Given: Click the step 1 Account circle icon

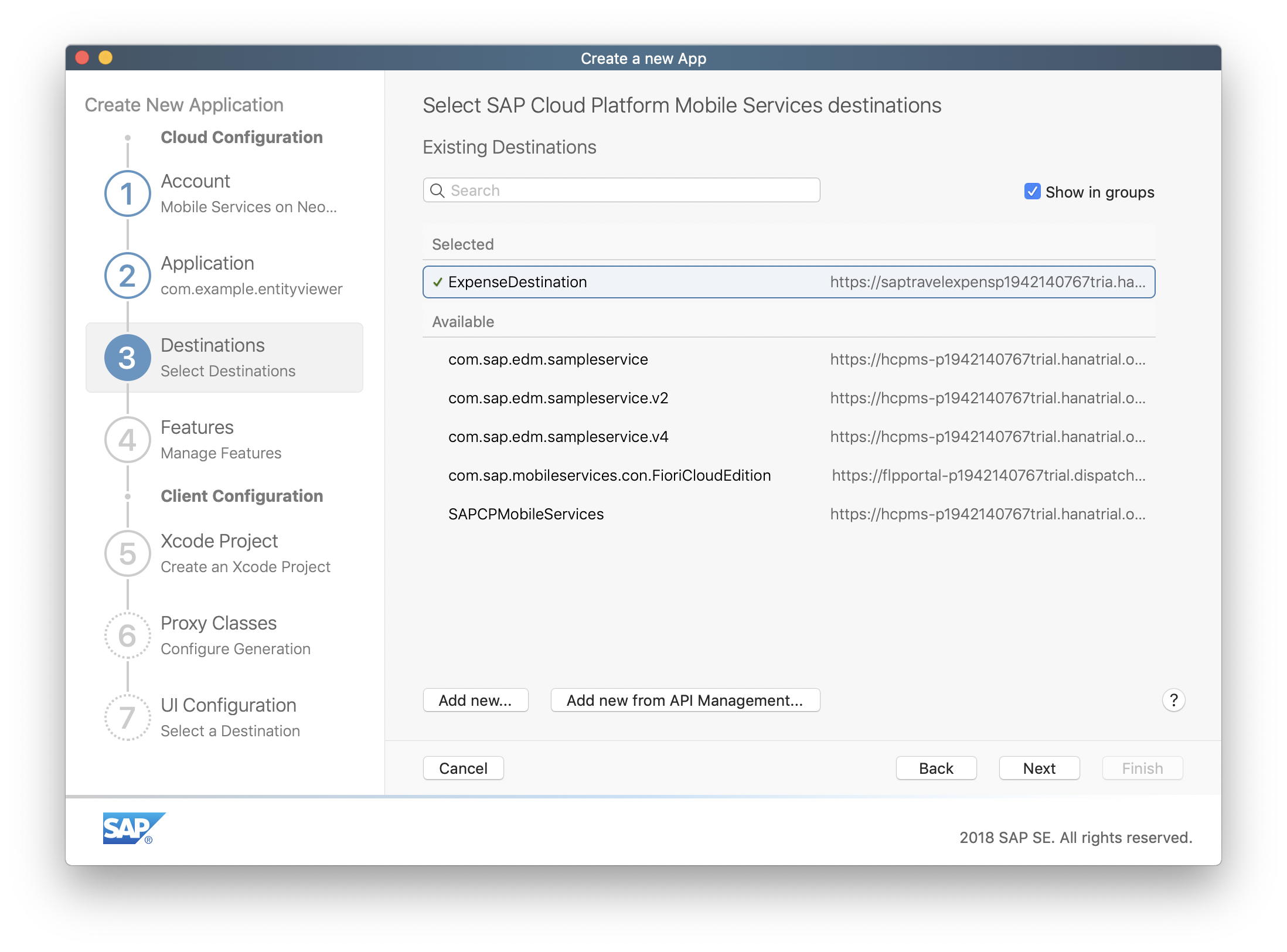Looking at the screenshot, I should (x=127, y=193).
